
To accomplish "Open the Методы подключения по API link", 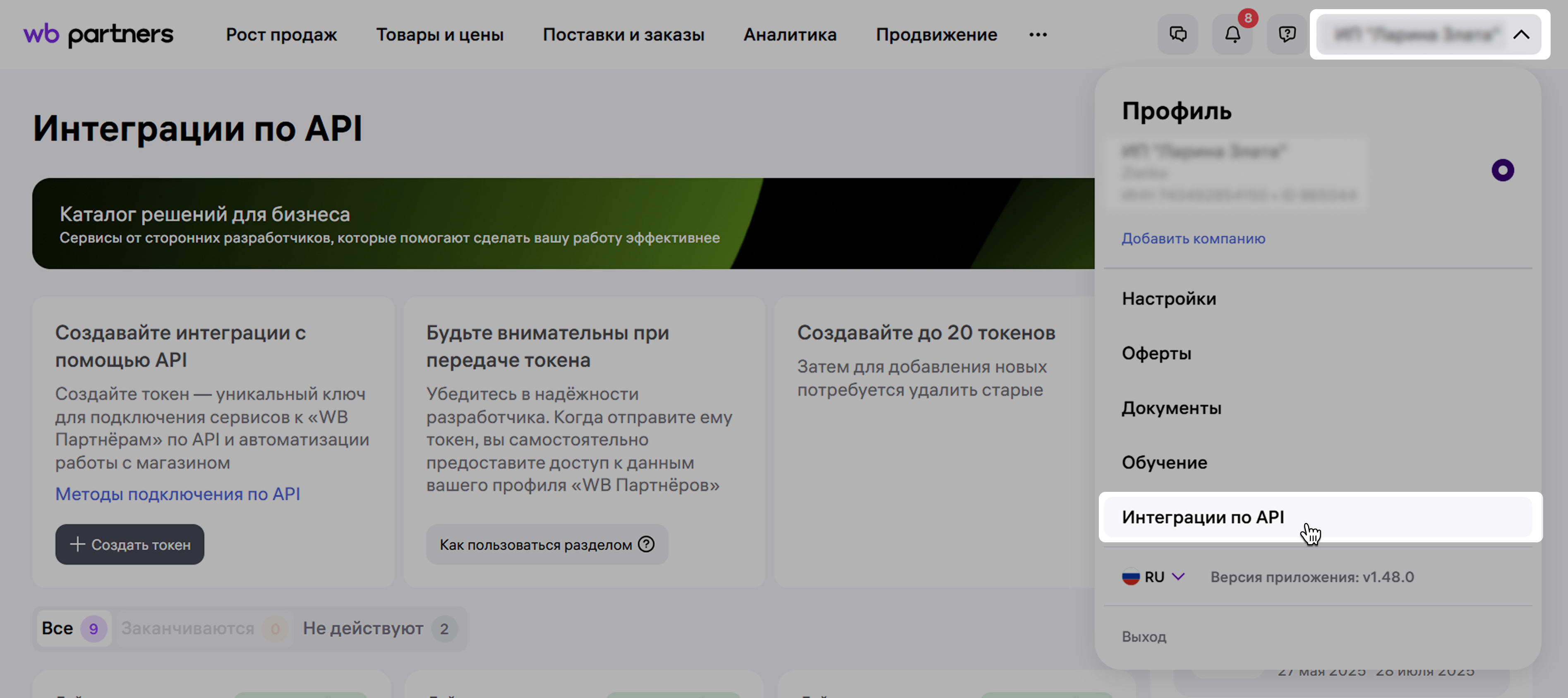I will point(178,494).
